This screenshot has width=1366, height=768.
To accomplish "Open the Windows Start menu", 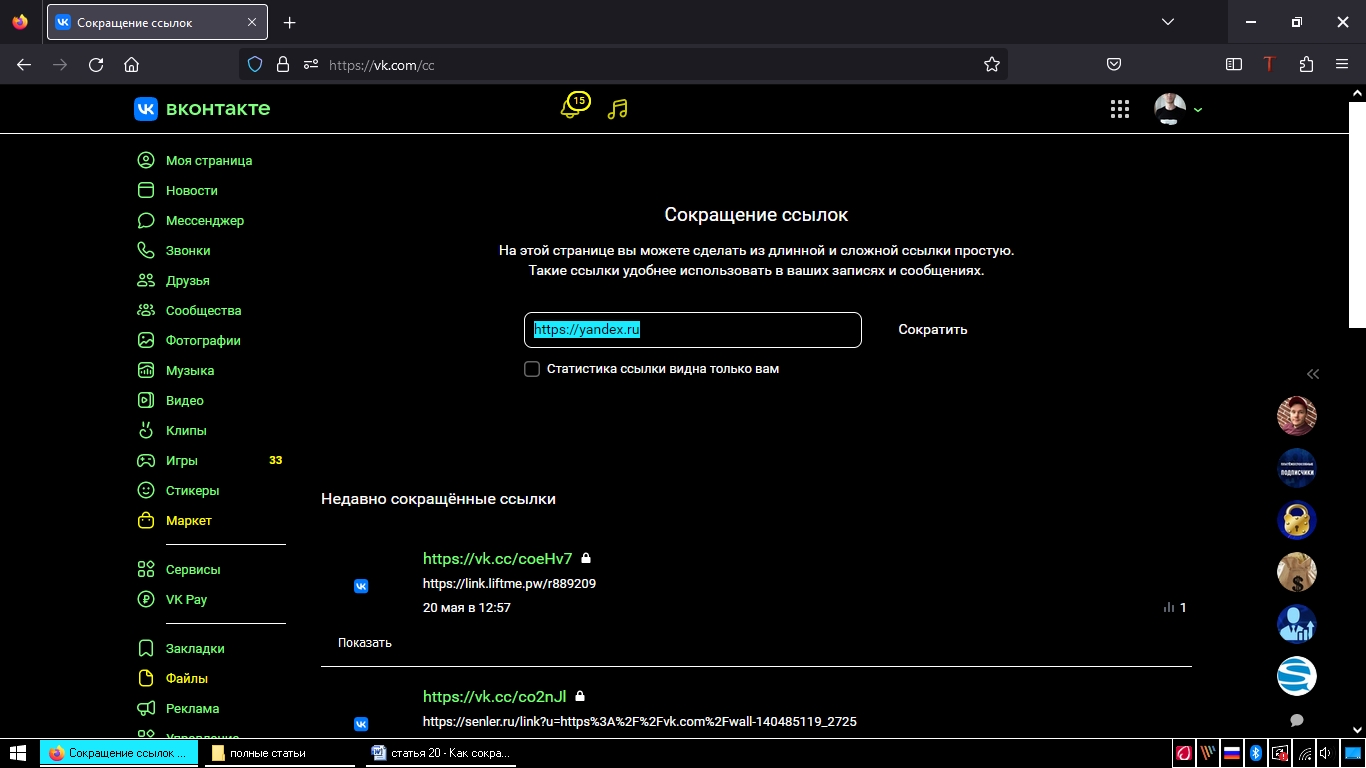I will 18,753.
